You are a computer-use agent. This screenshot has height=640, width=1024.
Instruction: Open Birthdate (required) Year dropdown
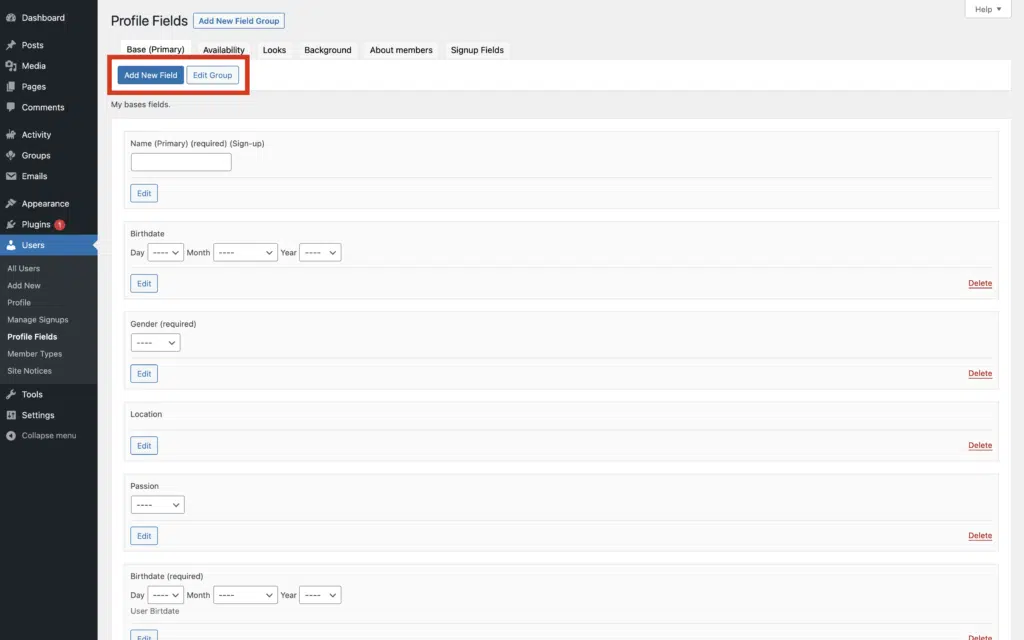(x=320, y=595)
